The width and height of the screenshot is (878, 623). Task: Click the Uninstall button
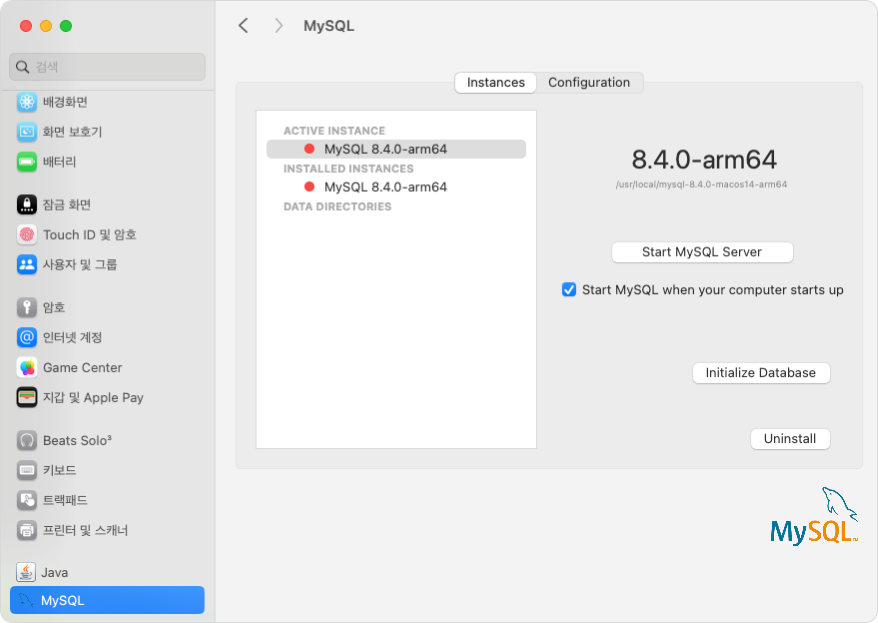click(790, 439)
